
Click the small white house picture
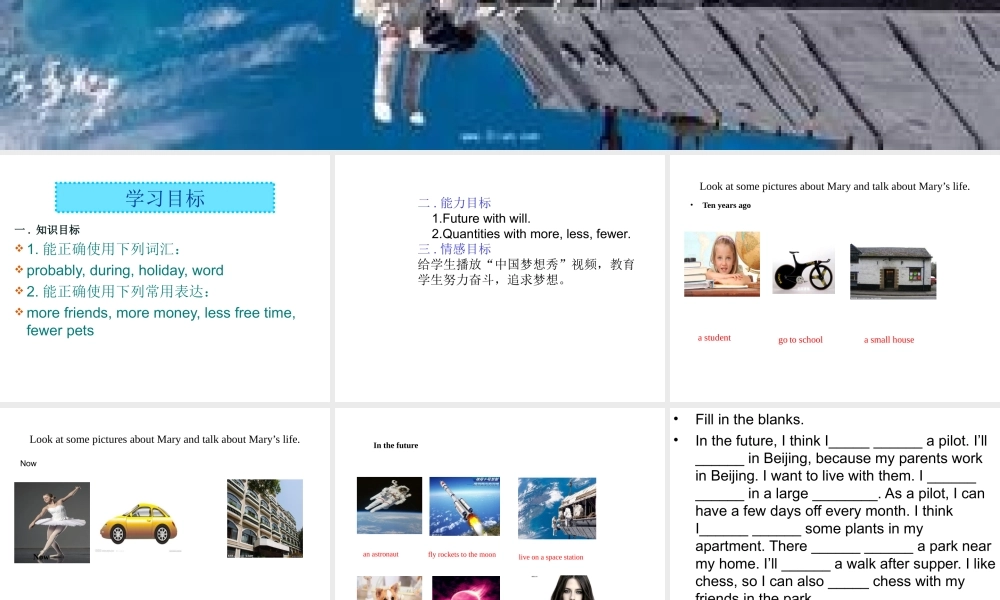[x=893, y=272]
